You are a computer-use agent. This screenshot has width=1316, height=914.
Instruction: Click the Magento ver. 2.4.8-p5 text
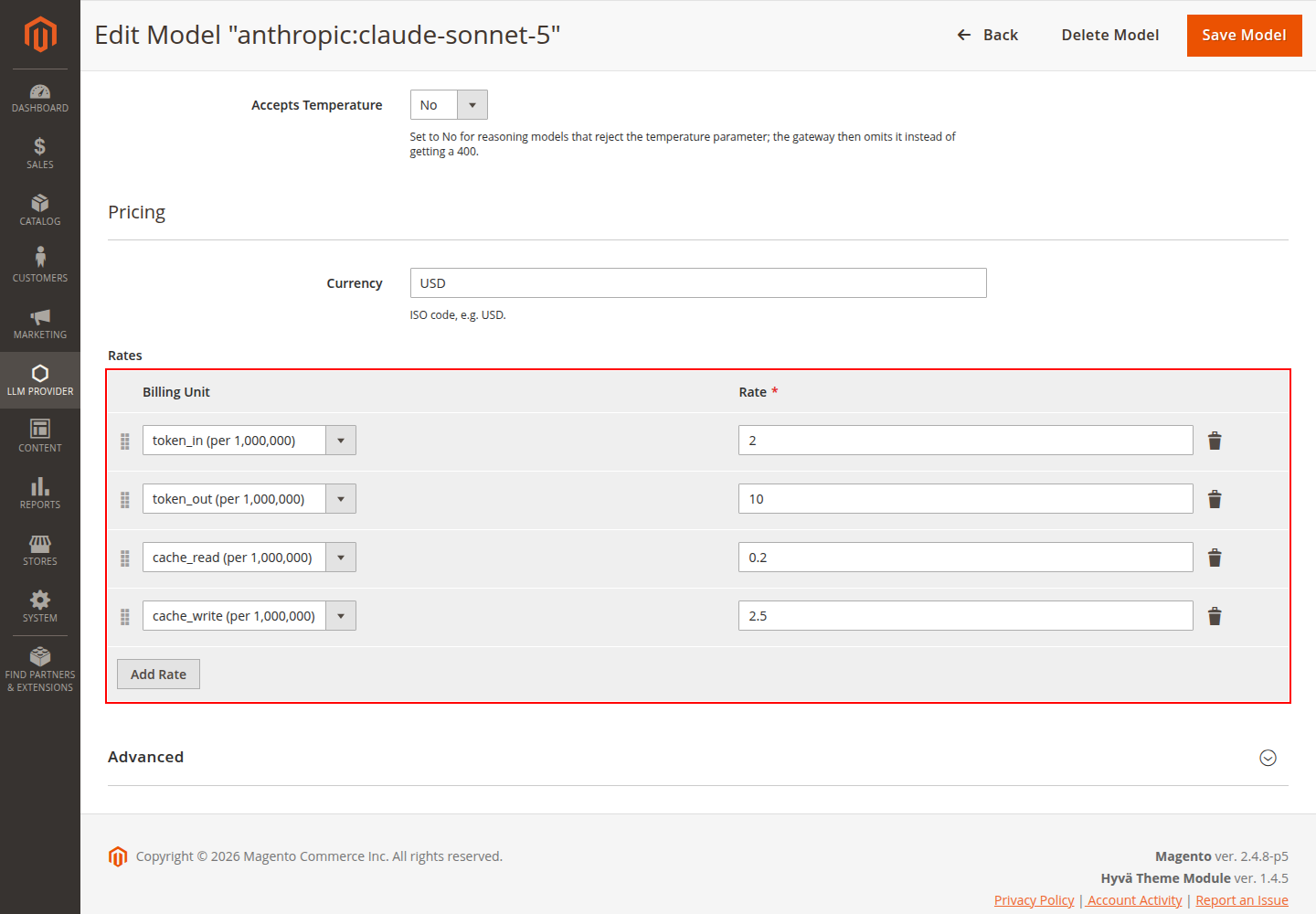click(x=1222, y=856)
